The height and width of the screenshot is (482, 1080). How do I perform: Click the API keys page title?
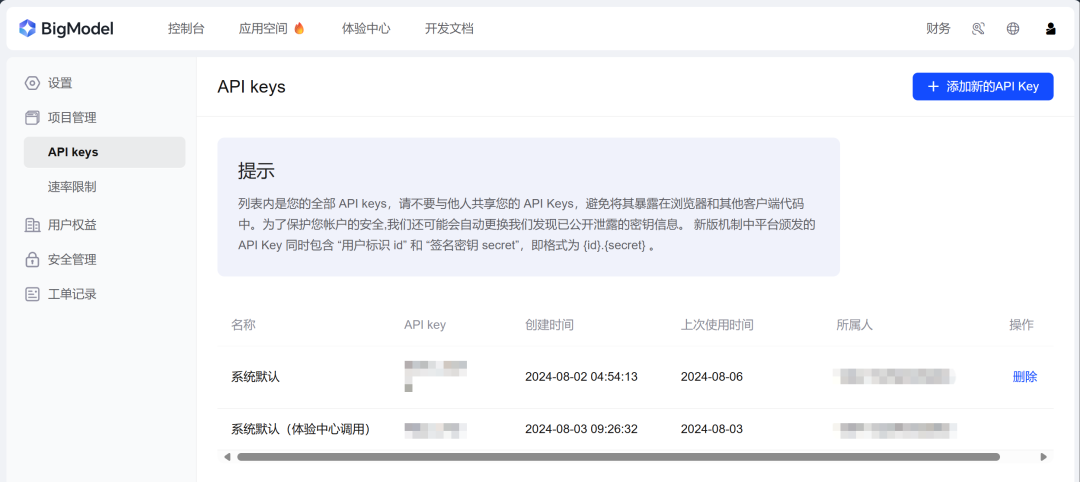coord(251,87)
